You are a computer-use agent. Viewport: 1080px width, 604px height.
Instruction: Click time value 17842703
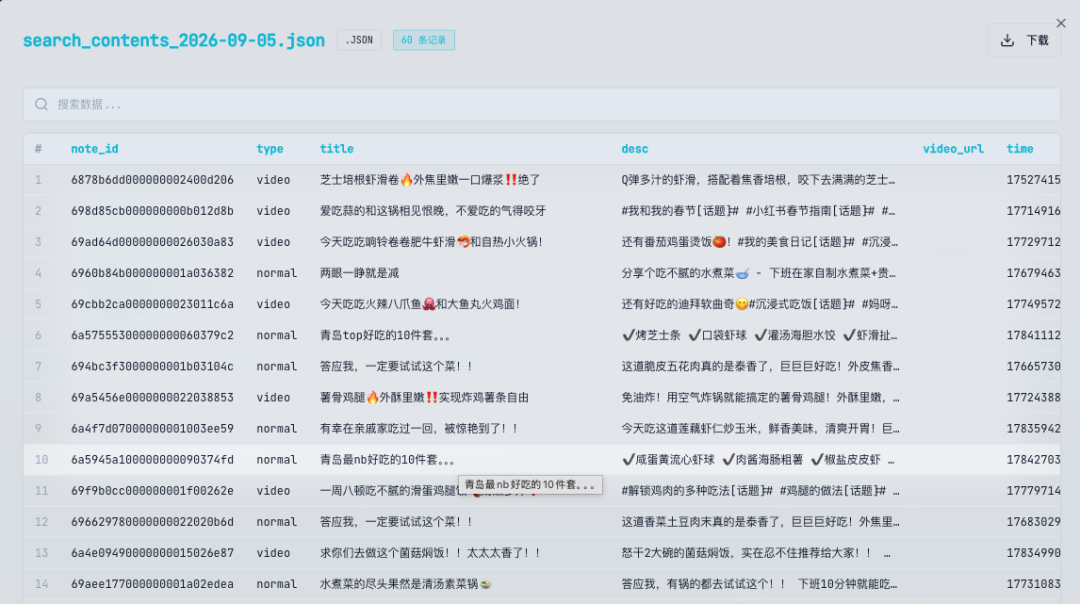tap(1033, 459)
